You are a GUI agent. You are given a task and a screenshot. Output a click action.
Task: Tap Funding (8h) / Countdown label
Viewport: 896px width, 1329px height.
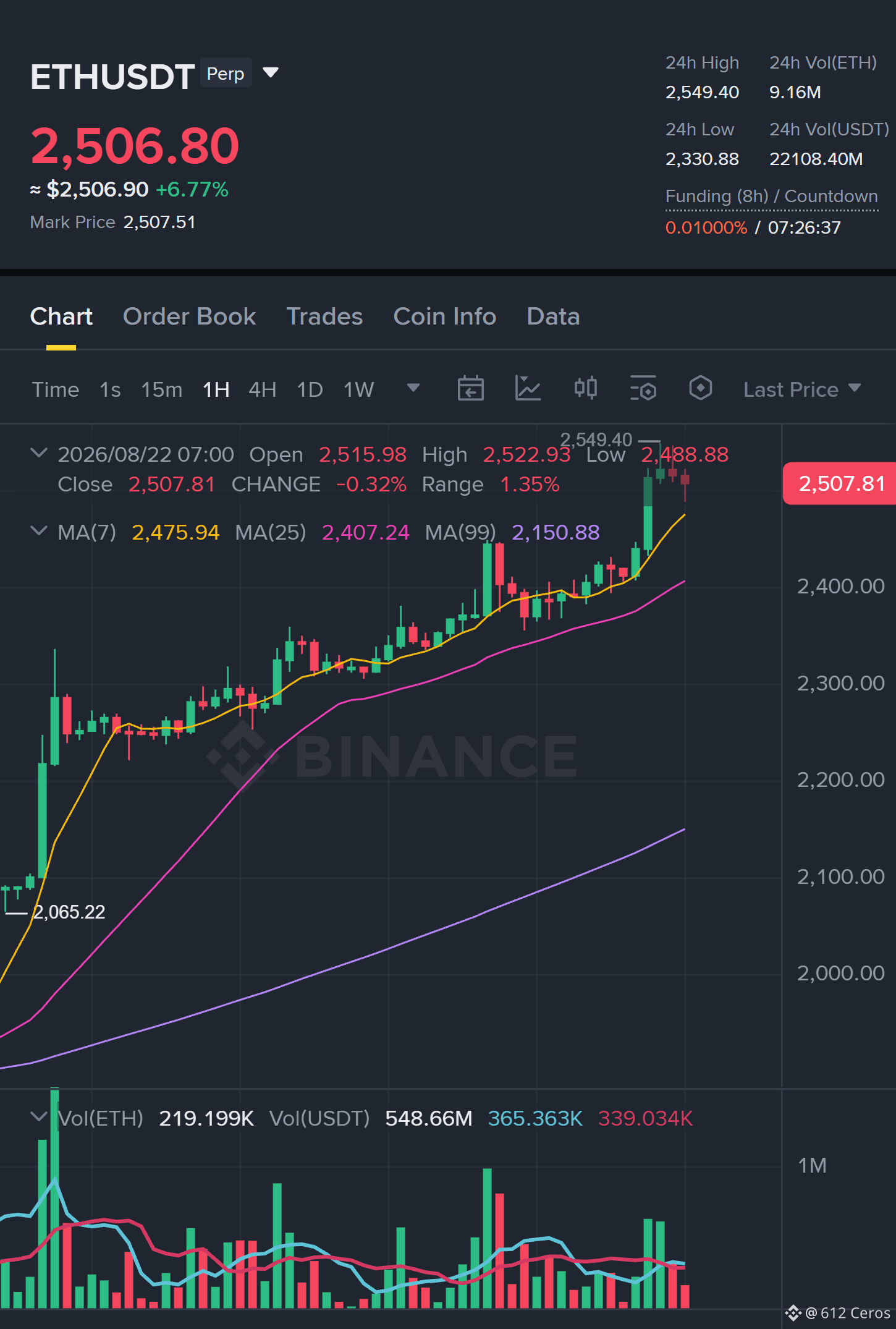point(772,197)
